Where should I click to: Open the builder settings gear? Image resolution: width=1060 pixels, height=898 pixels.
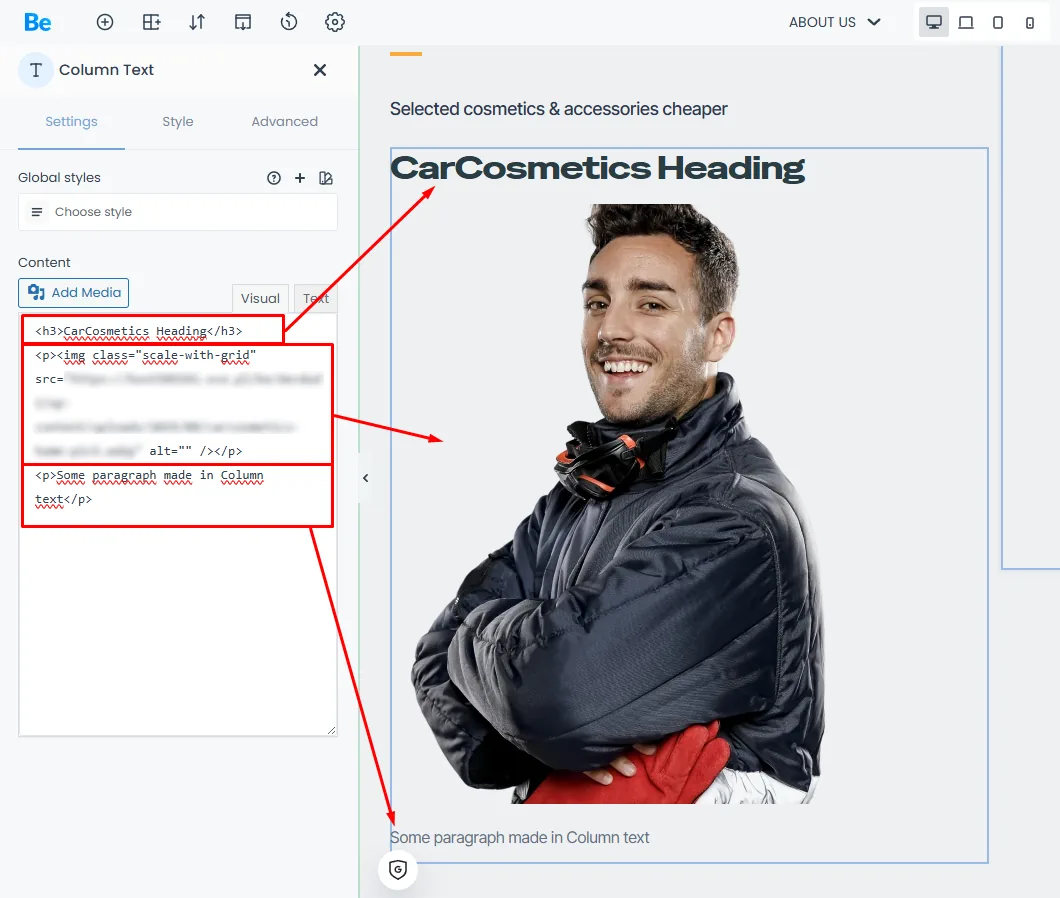(335, 22)
